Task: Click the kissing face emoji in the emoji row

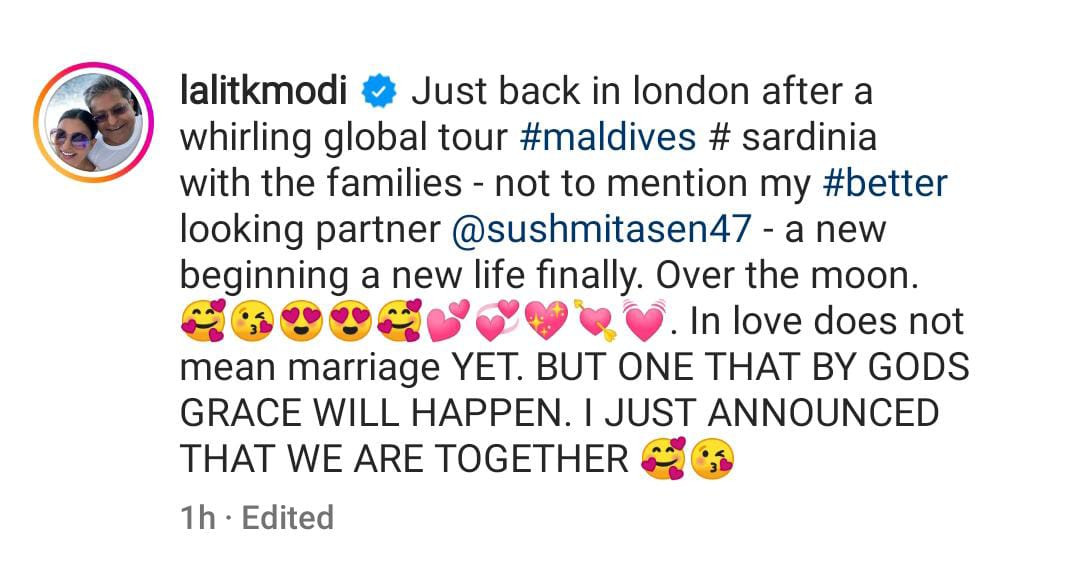Action: (252, 322)
